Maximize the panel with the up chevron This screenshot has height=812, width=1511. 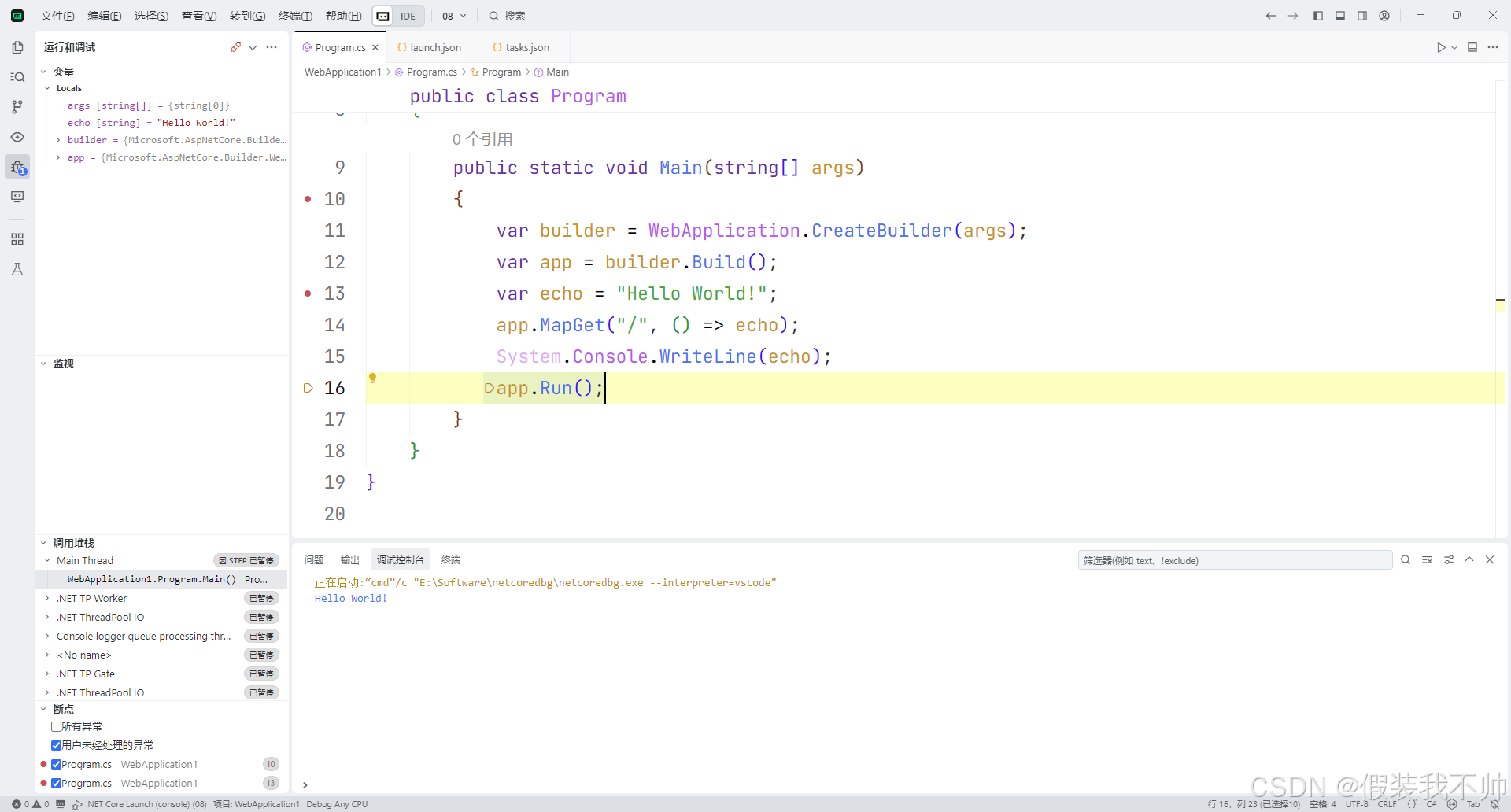pos(1469,560)
